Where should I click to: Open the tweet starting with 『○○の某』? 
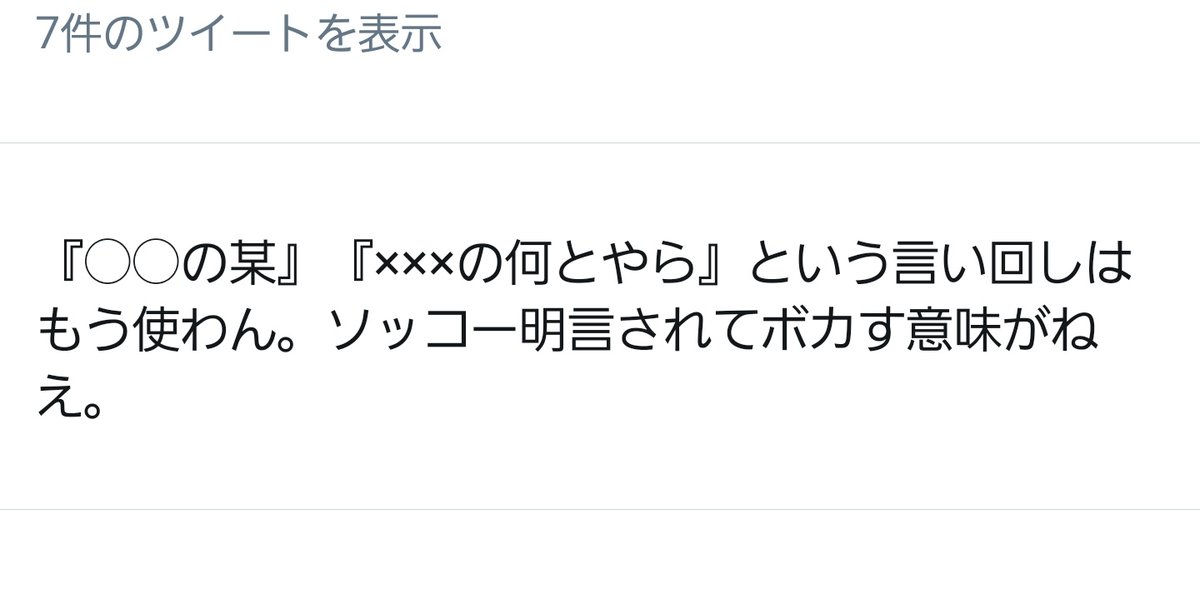click(x=586, y=327)
